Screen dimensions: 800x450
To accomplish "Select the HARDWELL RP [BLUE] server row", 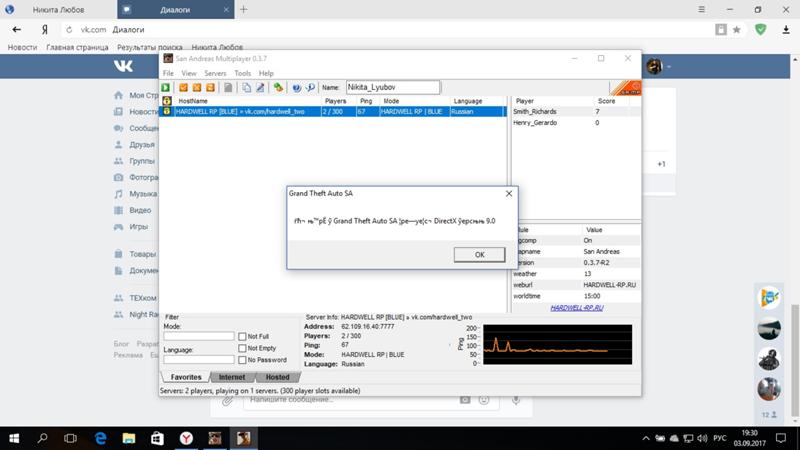I will [334, 112].
